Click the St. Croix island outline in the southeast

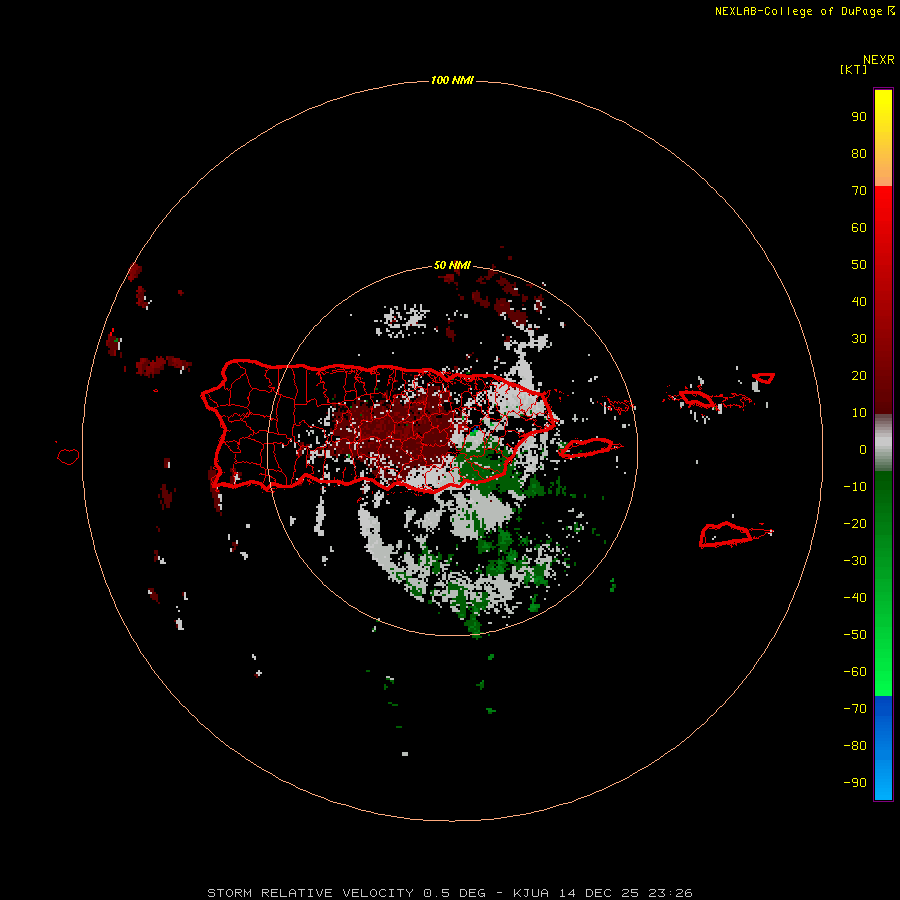(x=726, y=535)
